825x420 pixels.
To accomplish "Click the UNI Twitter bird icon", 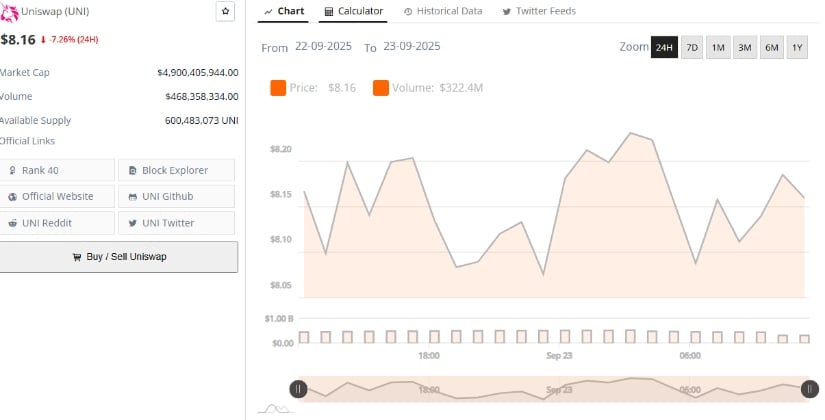I will click(x=133, y=223).
